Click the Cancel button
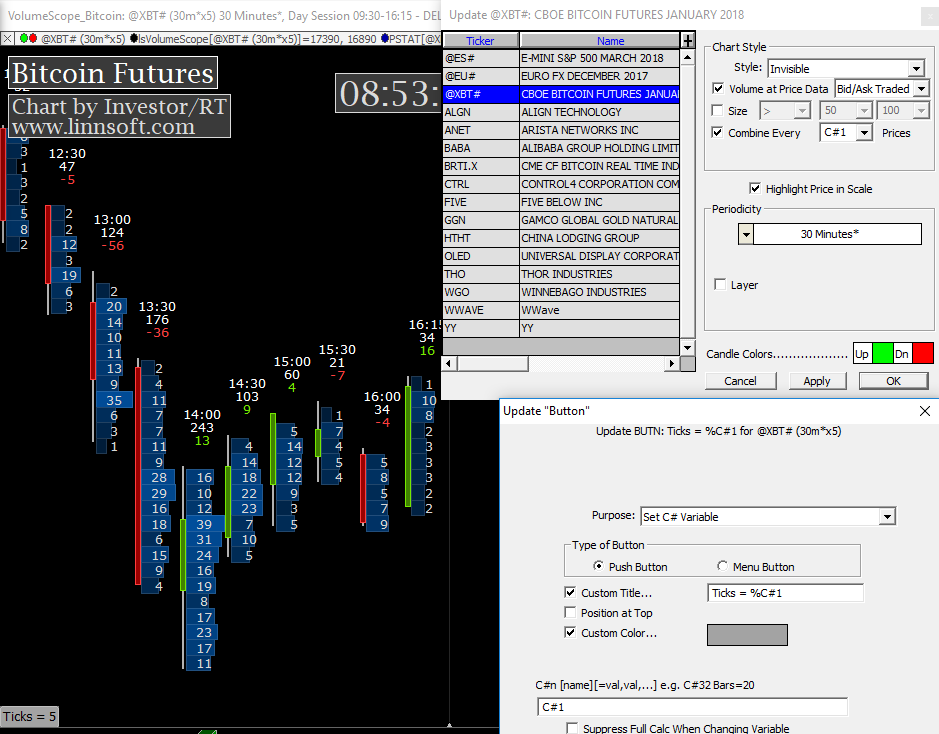Viewport: 939px width, 734px height. [740, 381]
